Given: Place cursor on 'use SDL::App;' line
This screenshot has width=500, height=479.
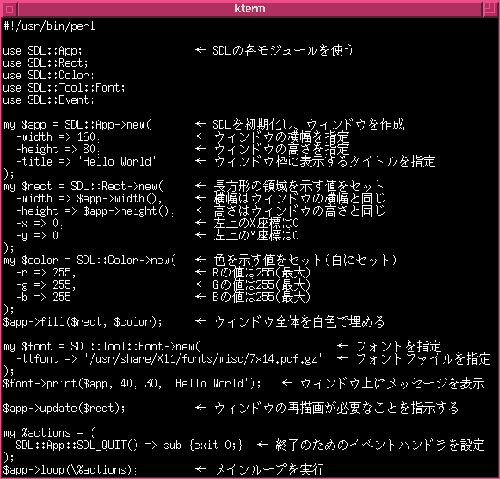Looking at the screenshot, I should point(42,51).
